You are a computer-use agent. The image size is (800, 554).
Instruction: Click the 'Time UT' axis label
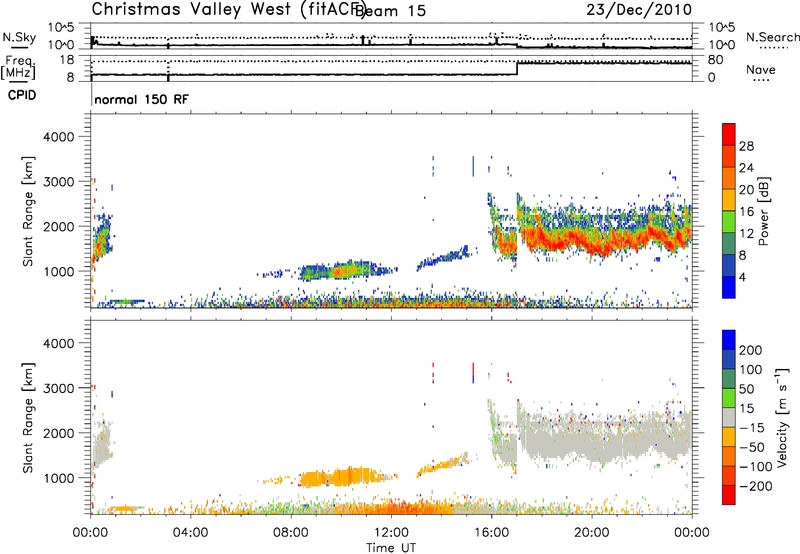point(391,548)
